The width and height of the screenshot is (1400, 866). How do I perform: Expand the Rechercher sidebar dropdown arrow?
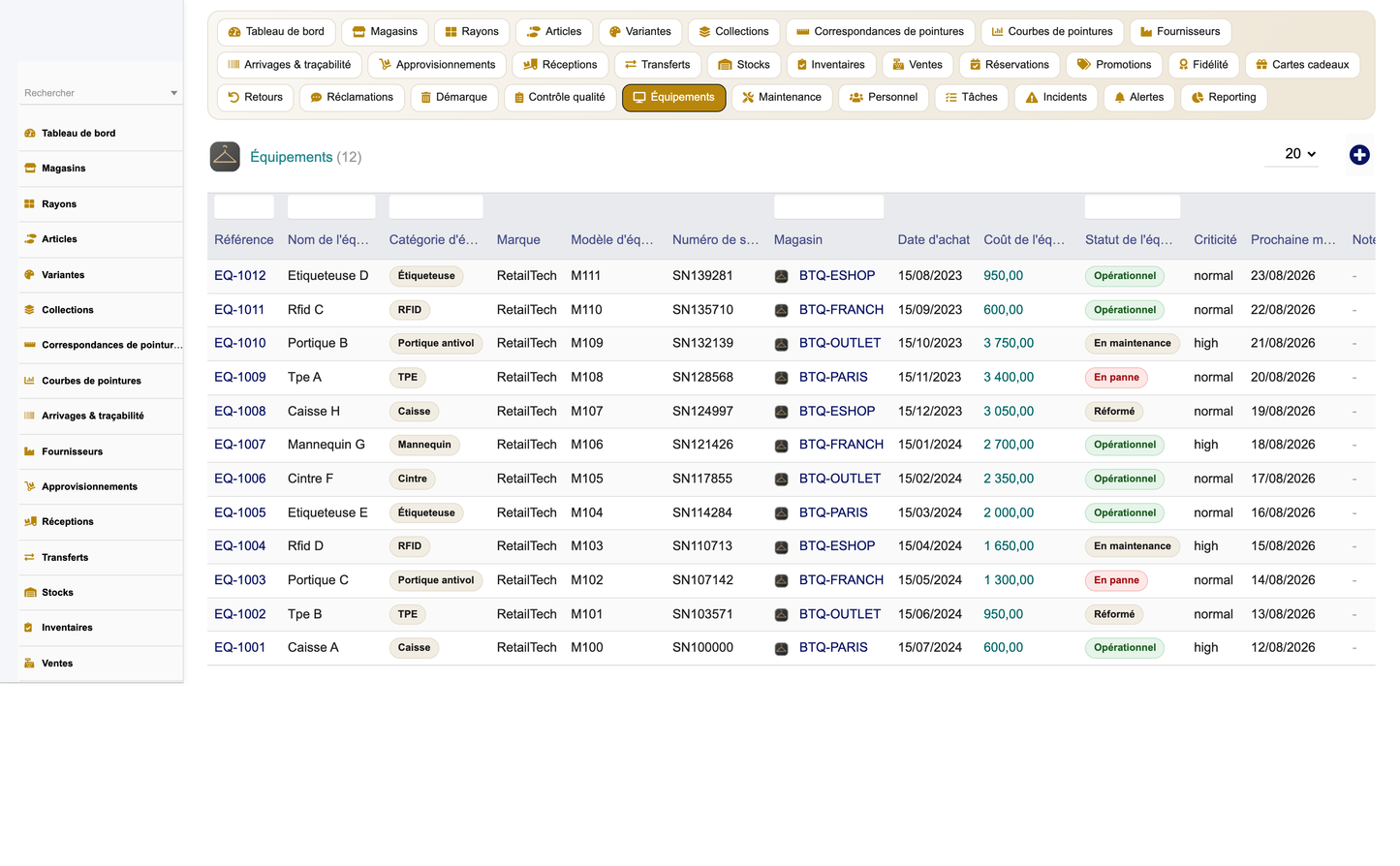174,93
